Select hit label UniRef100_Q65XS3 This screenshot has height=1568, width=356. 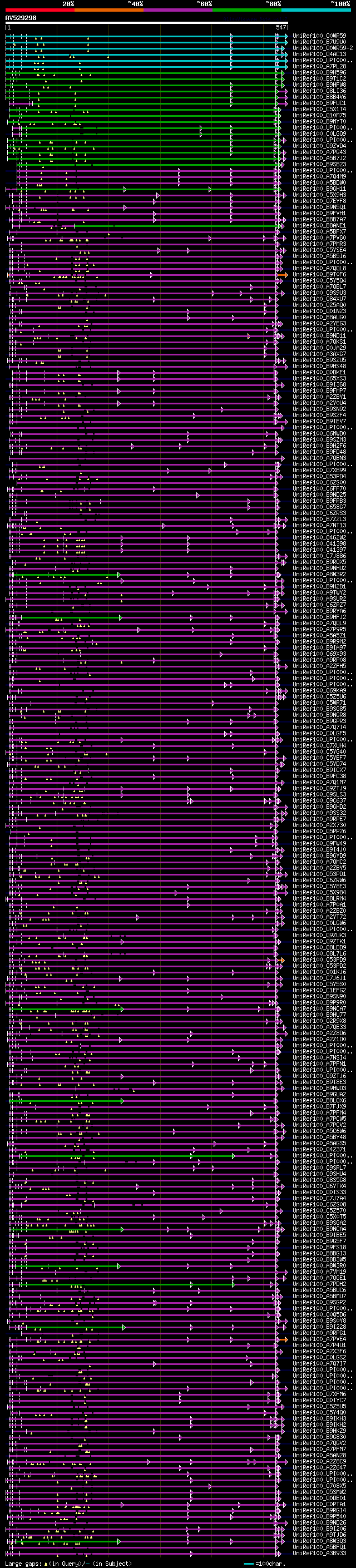[319, 379]
